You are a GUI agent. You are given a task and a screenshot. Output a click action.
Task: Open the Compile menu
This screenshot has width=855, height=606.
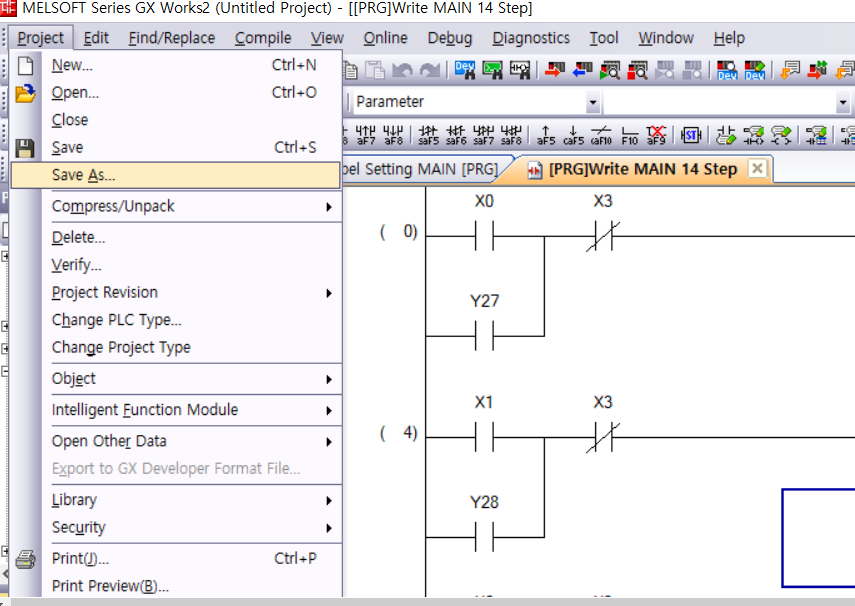[263, 38]
